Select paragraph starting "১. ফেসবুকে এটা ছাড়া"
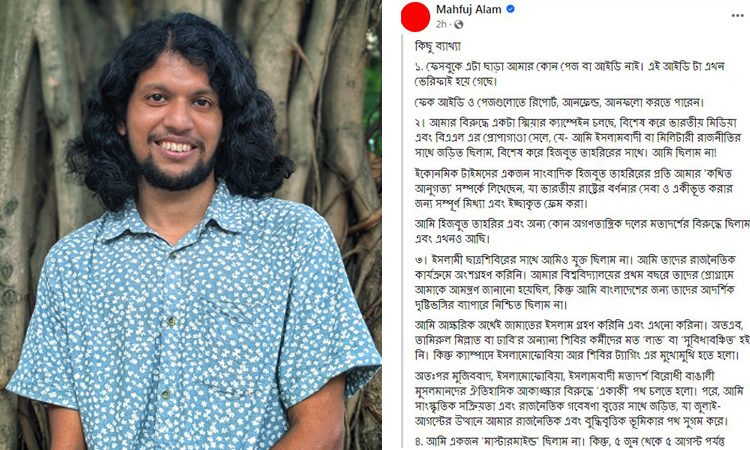Screen dimensions: 750x450 coord(569,73)
